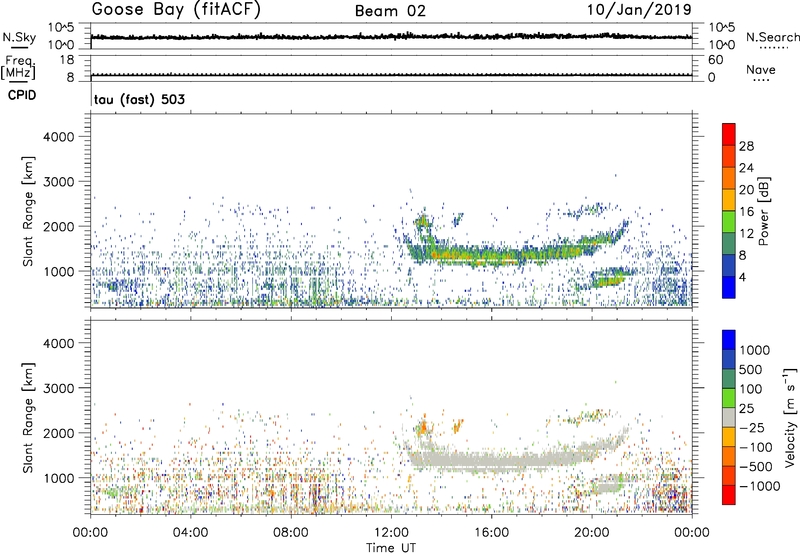Click the 'tau (fast) 503' mode text

click(x=139, y=99)
